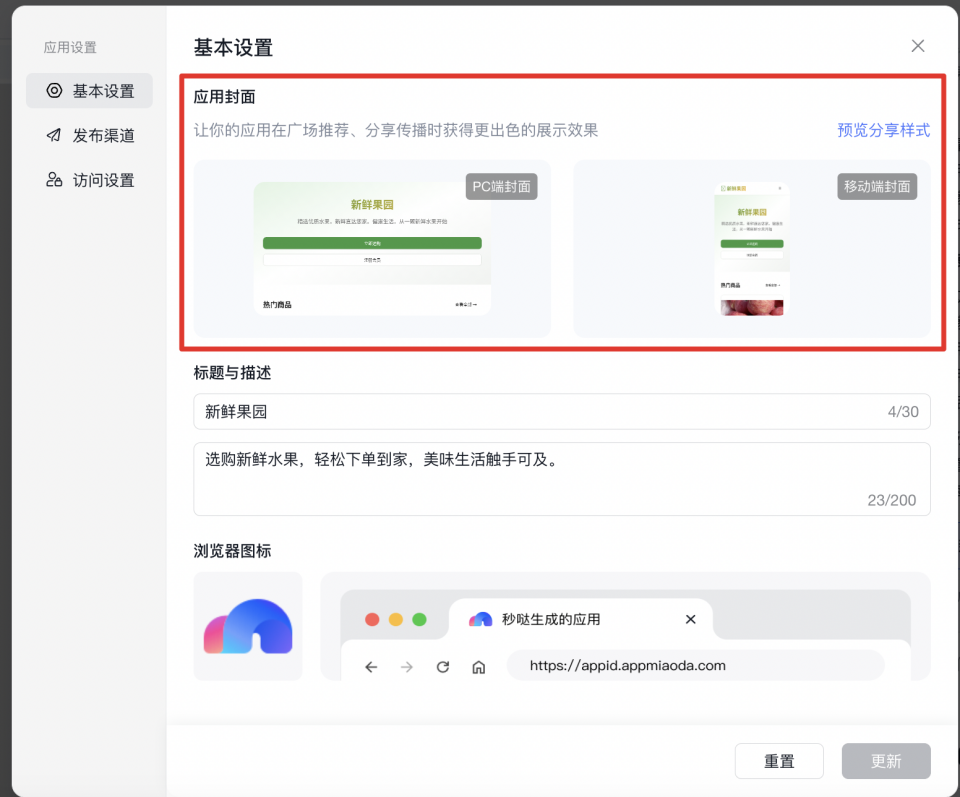Click the 重置 button
The width and height of the screenshot is (960, 797).
point(779,761)
